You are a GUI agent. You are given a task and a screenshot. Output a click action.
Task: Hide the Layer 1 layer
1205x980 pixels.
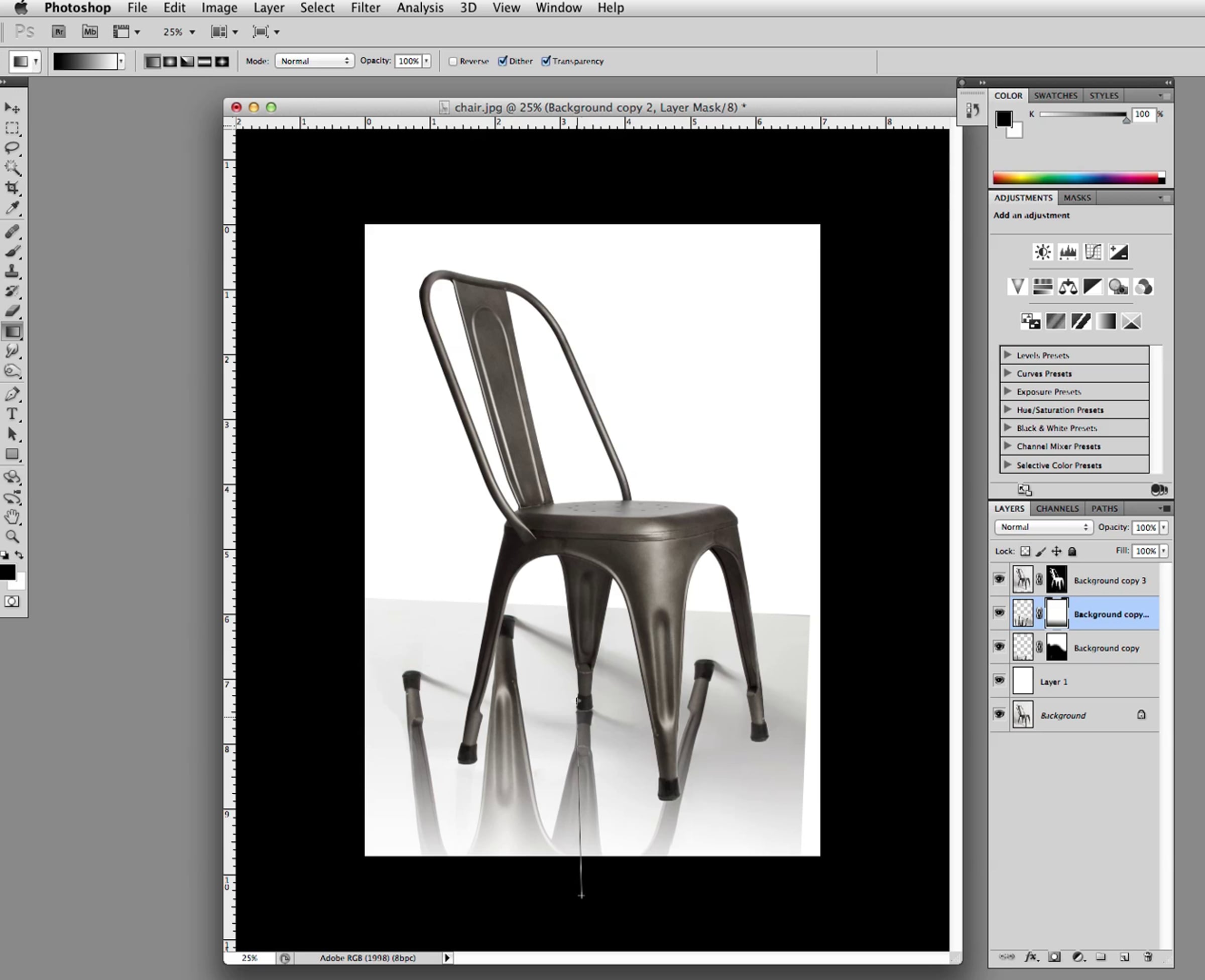coord(999,680)
